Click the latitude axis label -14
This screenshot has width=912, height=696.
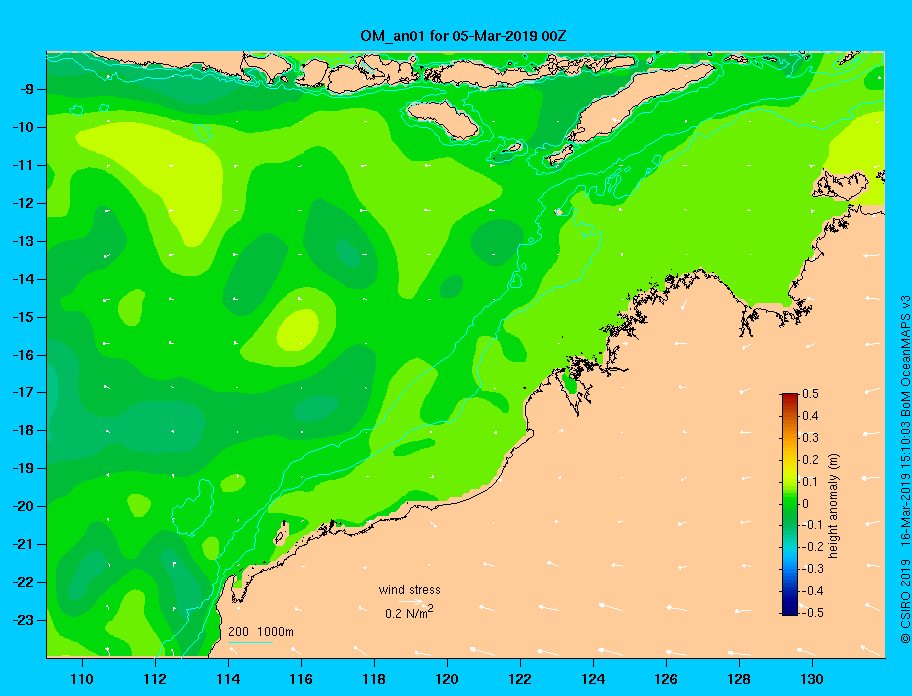coord(23,279)
